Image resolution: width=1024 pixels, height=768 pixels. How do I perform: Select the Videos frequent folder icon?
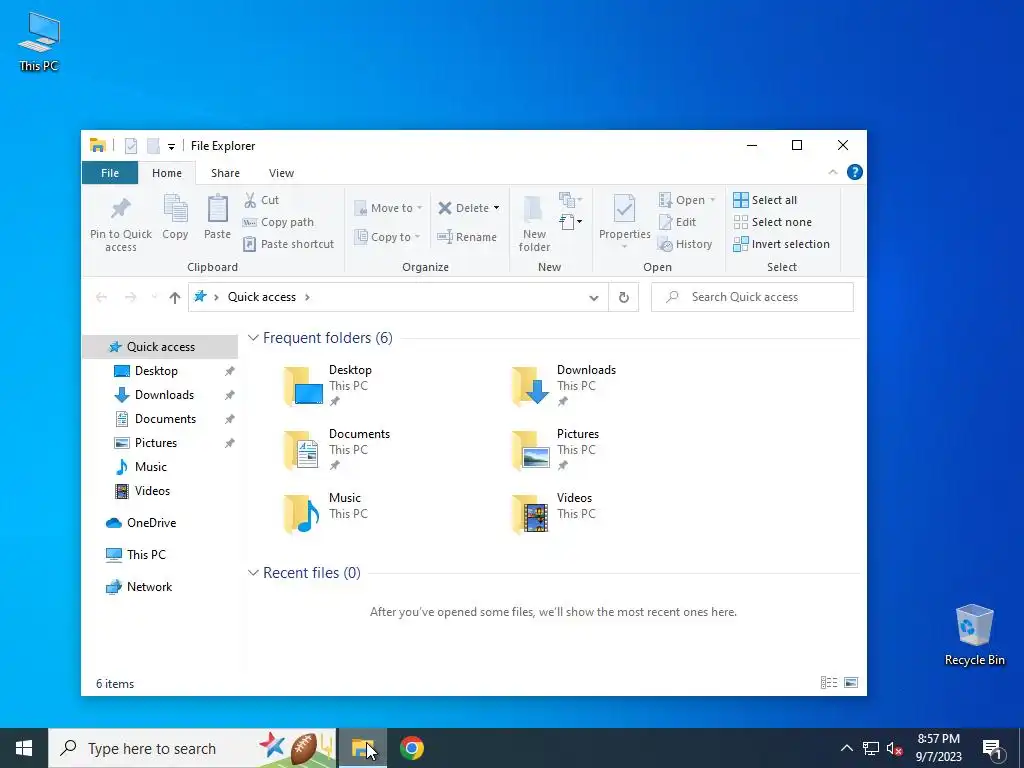tap(531, 514)
